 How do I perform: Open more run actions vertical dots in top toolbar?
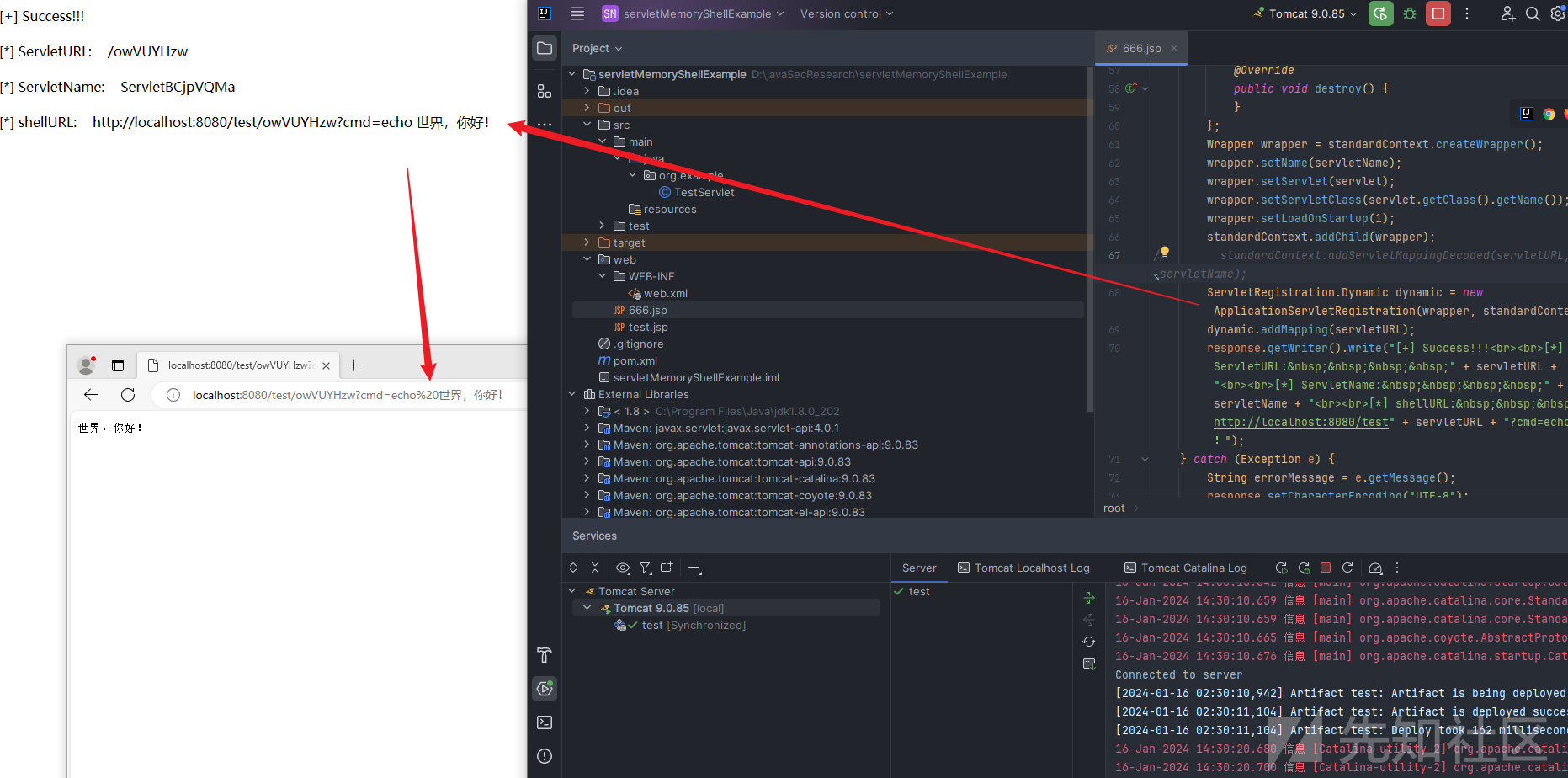coord(1467,13)
